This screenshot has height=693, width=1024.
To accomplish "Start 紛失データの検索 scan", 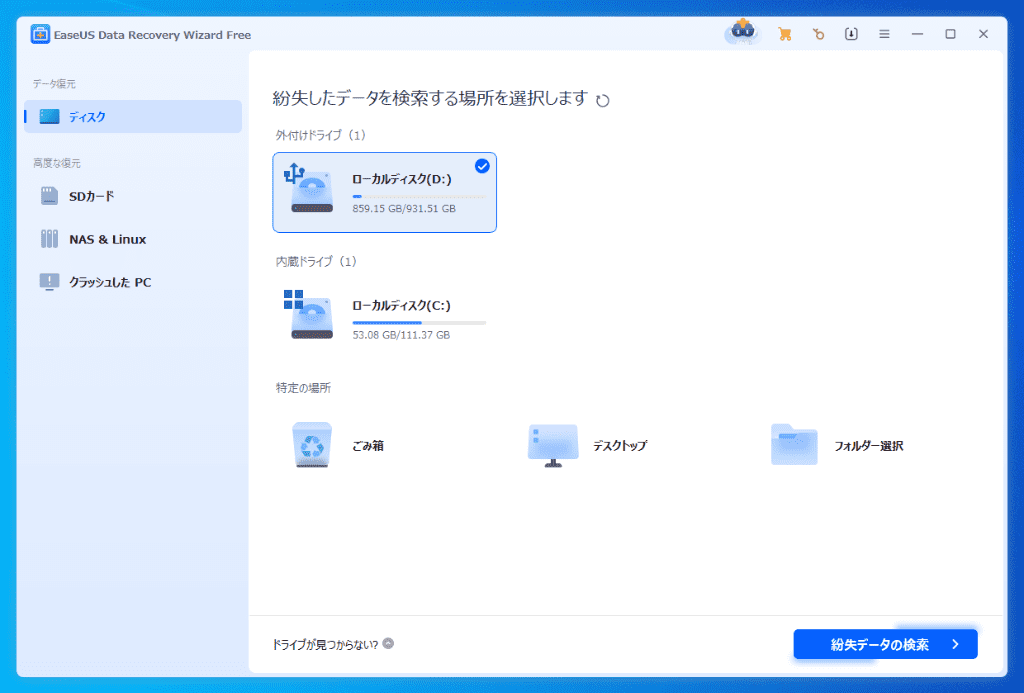I will (886, 645).
